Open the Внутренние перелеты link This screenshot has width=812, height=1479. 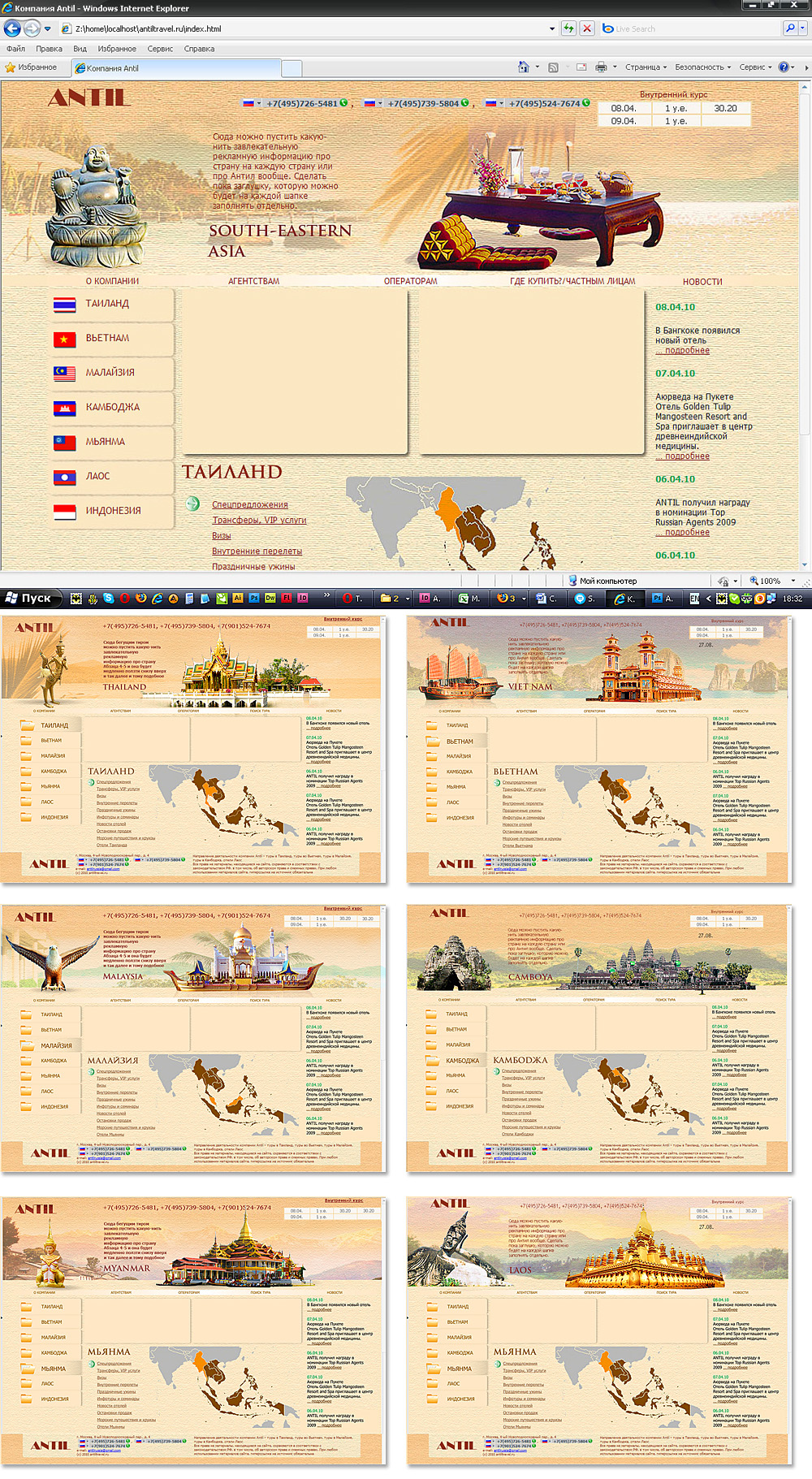click(257, 551)
